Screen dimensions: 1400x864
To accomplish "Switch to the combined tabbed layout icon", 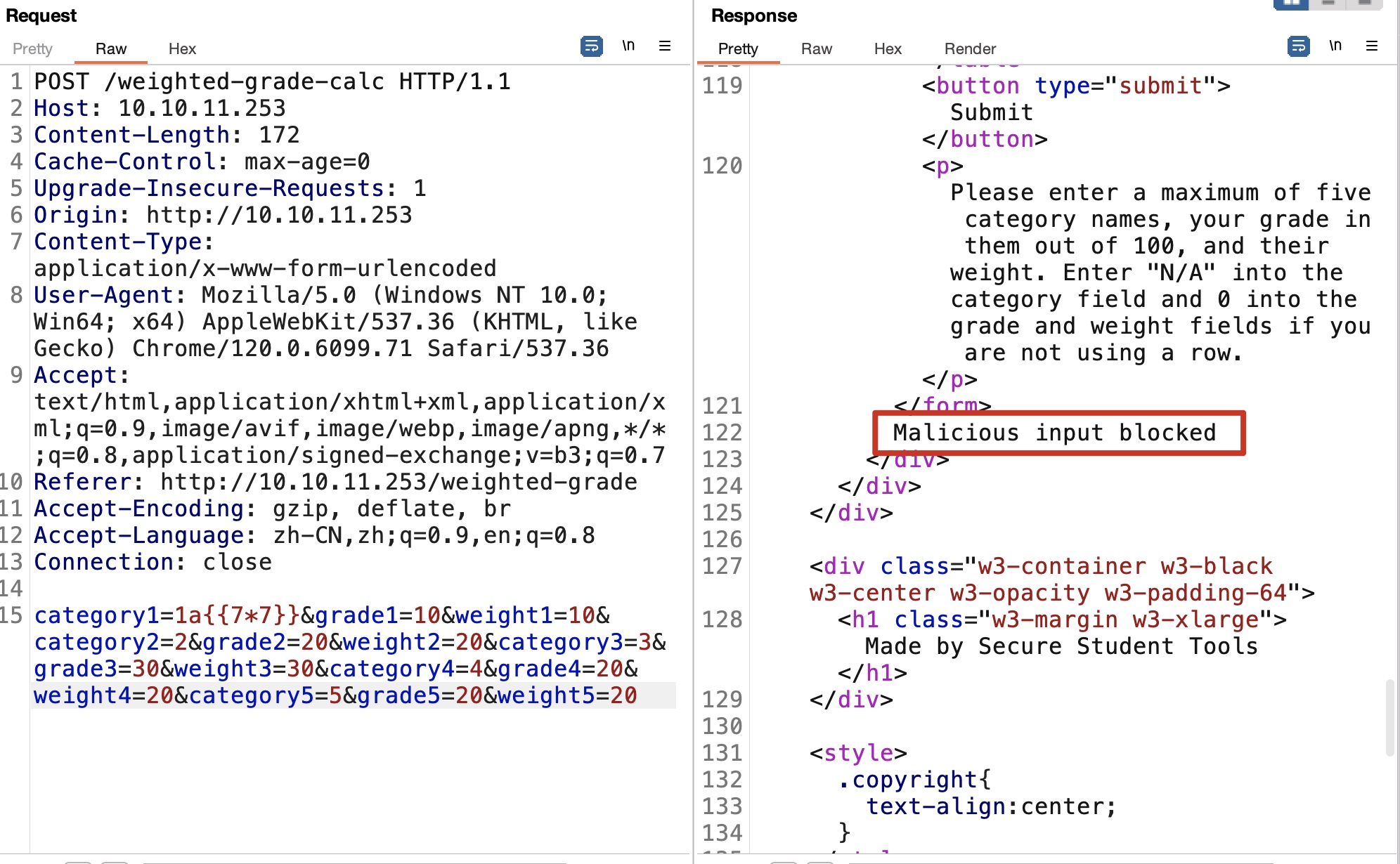I will pyautogui.click(x=1364, y=4).
